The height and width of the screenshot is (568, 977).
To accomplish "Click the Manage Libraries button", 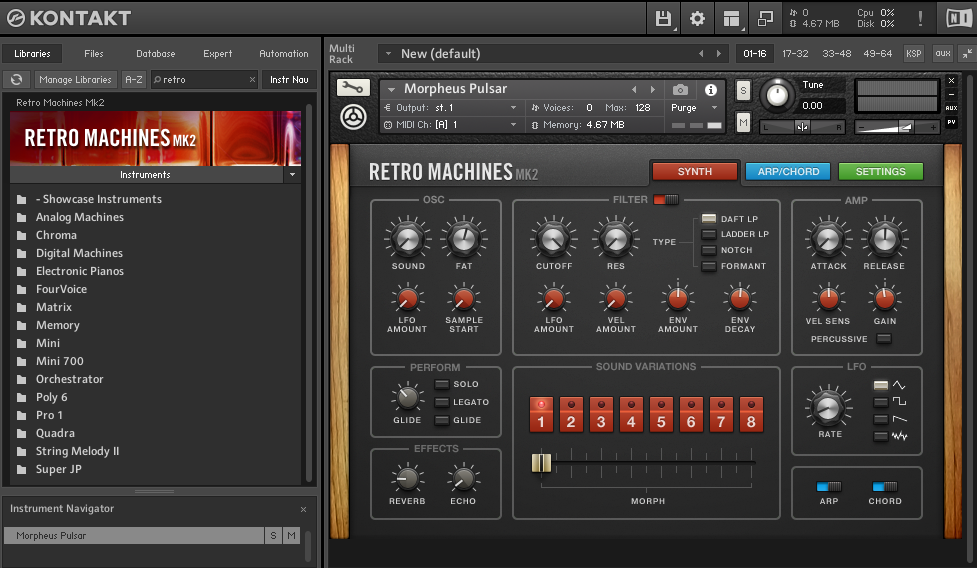I will click(x=75, y=80).
